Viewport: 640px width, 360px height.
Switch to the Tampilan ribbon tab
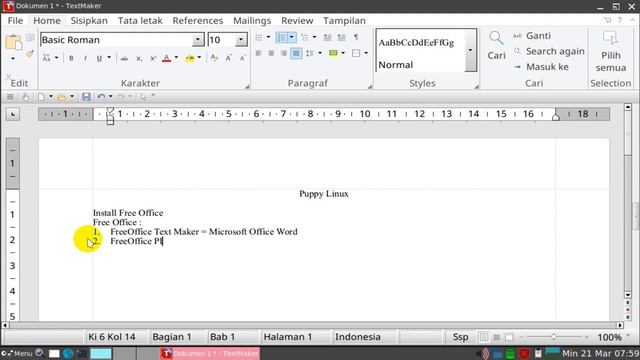click(344, 20)
